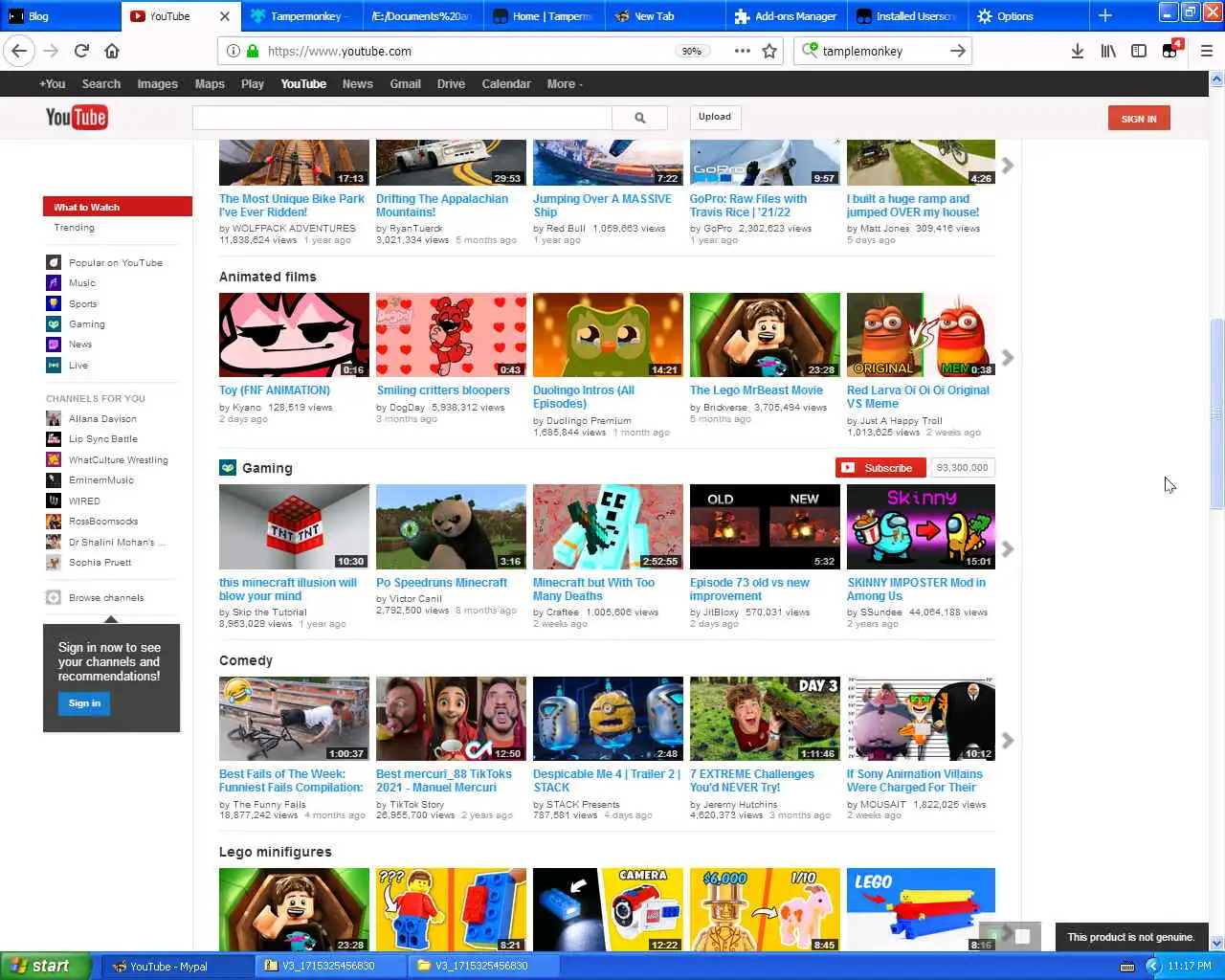1225x980 pixels.
Task: Select What to Watch sidebar item
Action: coord(118,207)
